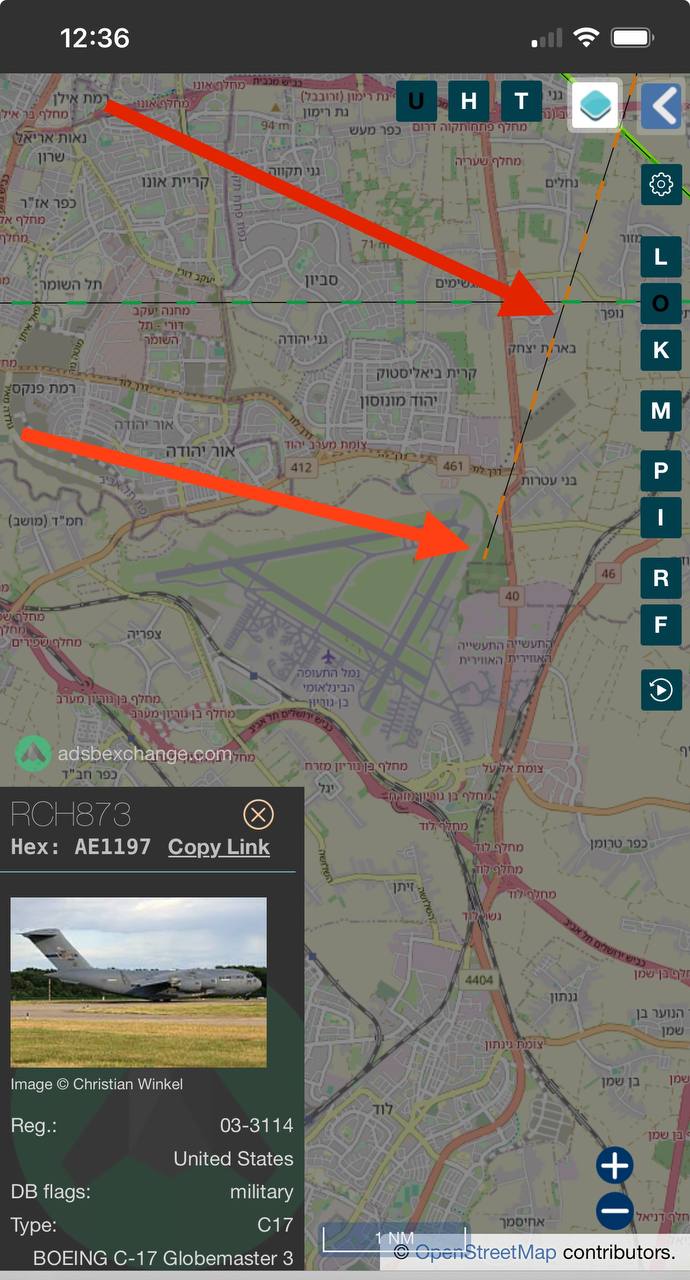Click the Copy Link text
Viewport: 690px width, 1280px height.
pos(219,847)
